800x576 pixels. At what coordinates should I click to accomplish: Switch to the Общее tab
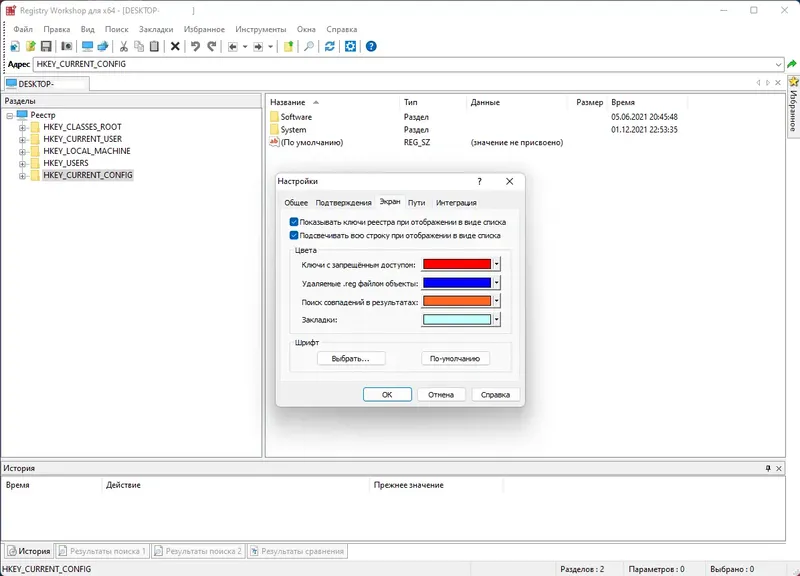296,203
